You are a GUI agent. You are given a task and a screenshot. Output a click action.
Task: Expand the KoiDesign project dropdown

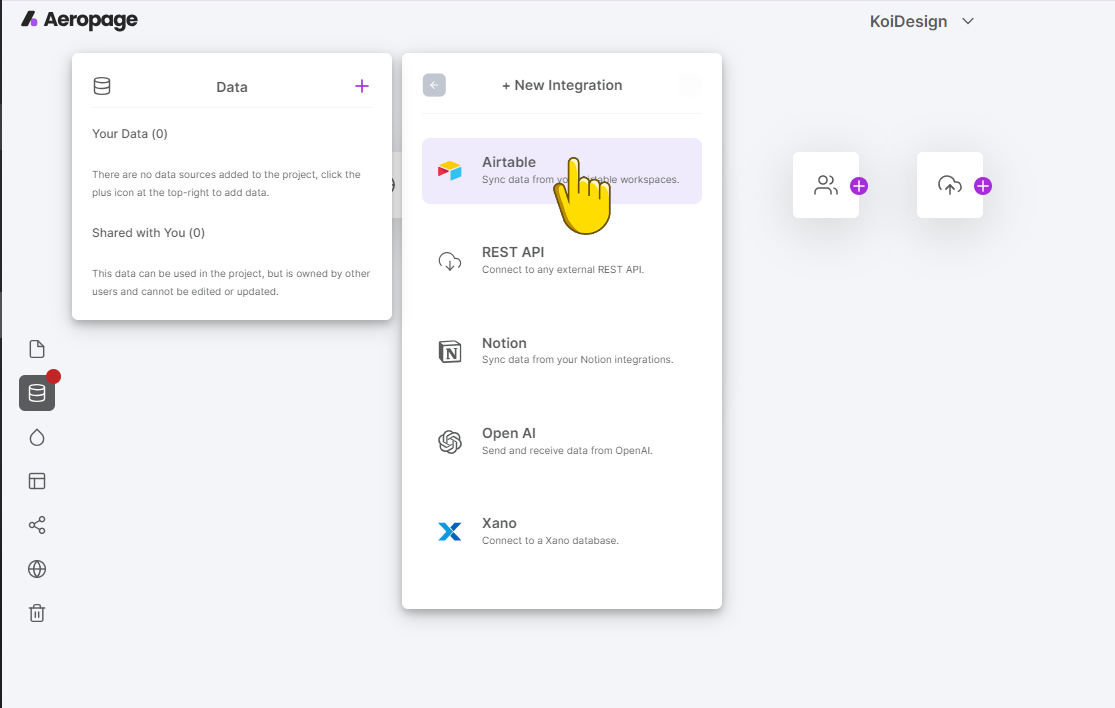[x=922, y=21]
